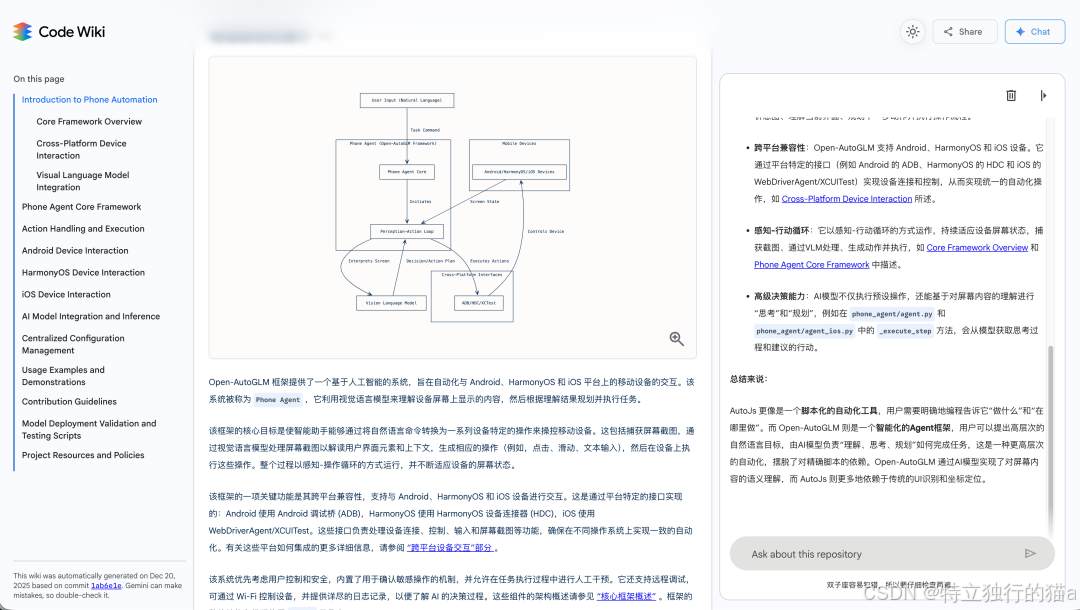Send message with the arrow icon
The height and width of the screenshot is (610, 1080).
(x=1030, y=554)
